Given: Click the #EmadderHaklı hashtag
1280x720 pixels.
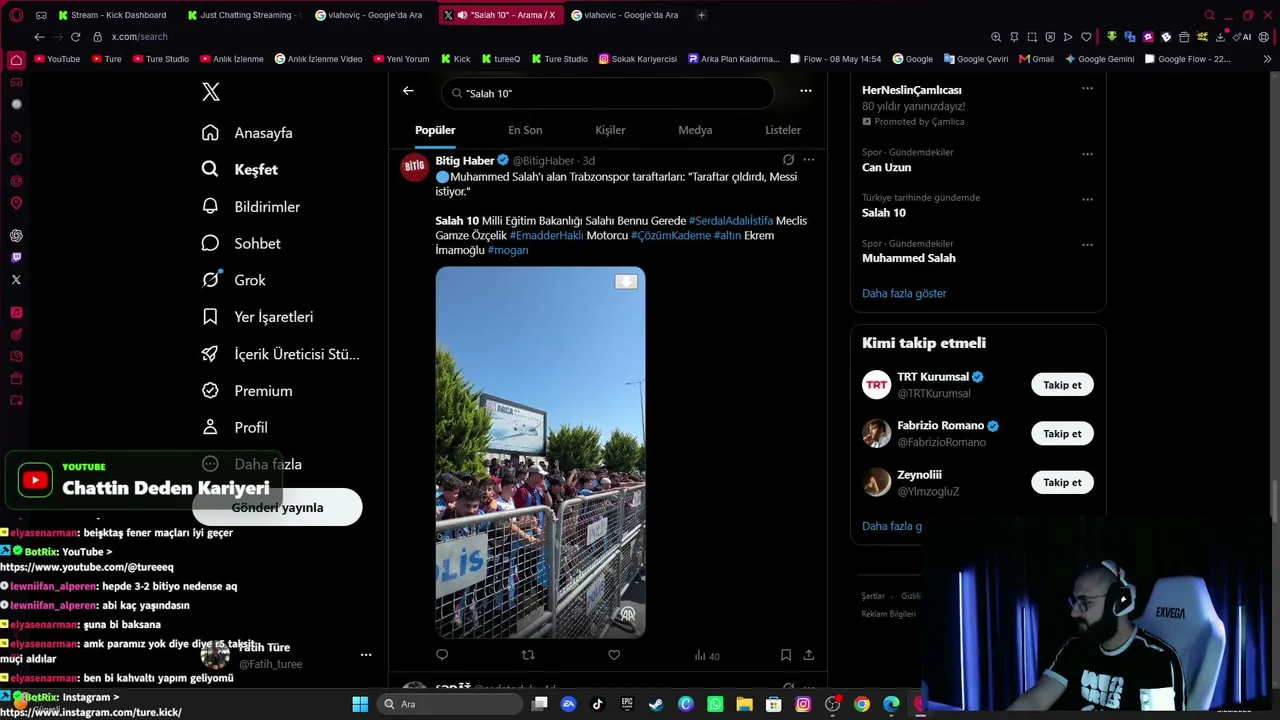Looking at the screenshot, I should (x=546, y=236).
